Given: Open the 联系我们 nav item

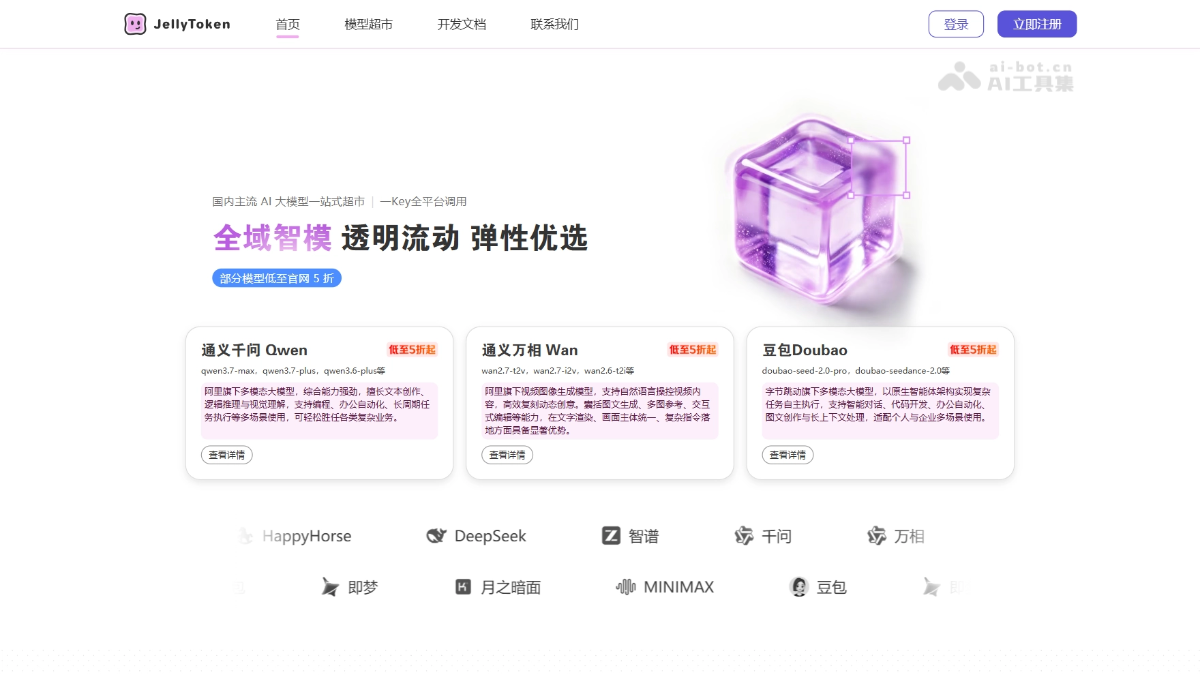Looking at the screenshot, I should pos(555,24).
